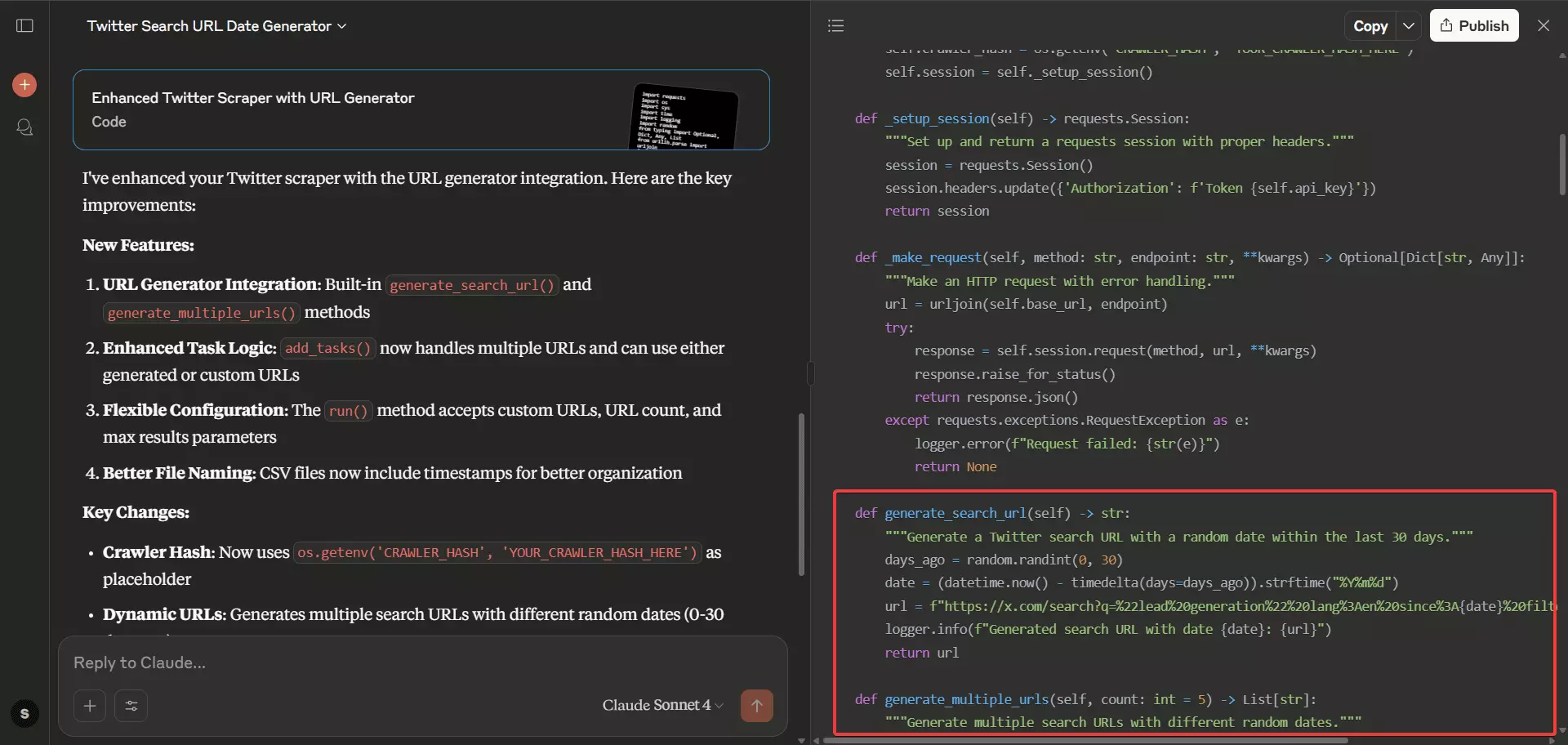
Task: Click the run() inline code
Action: [348, 411]
